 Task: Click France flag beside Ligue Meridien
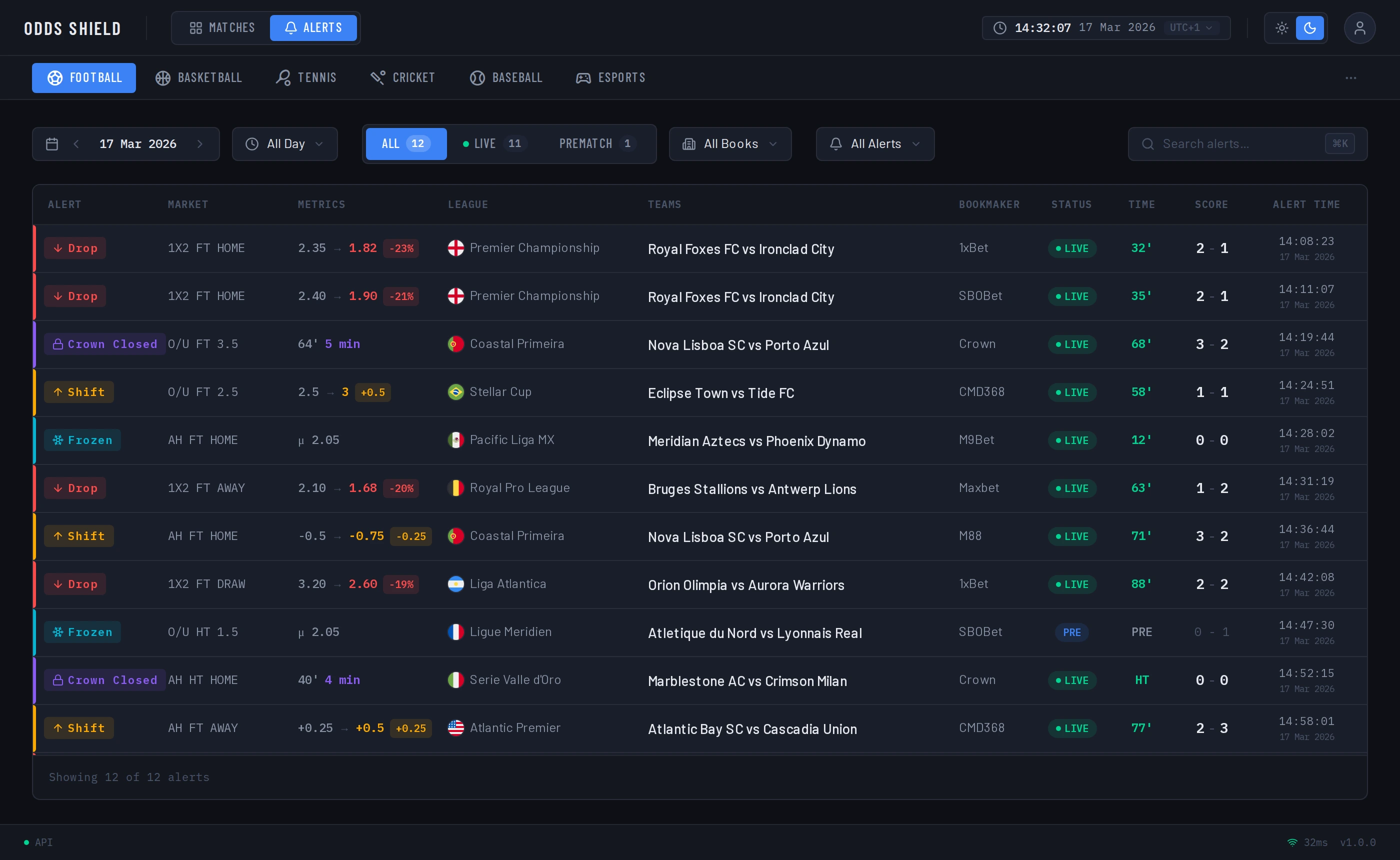456,632
